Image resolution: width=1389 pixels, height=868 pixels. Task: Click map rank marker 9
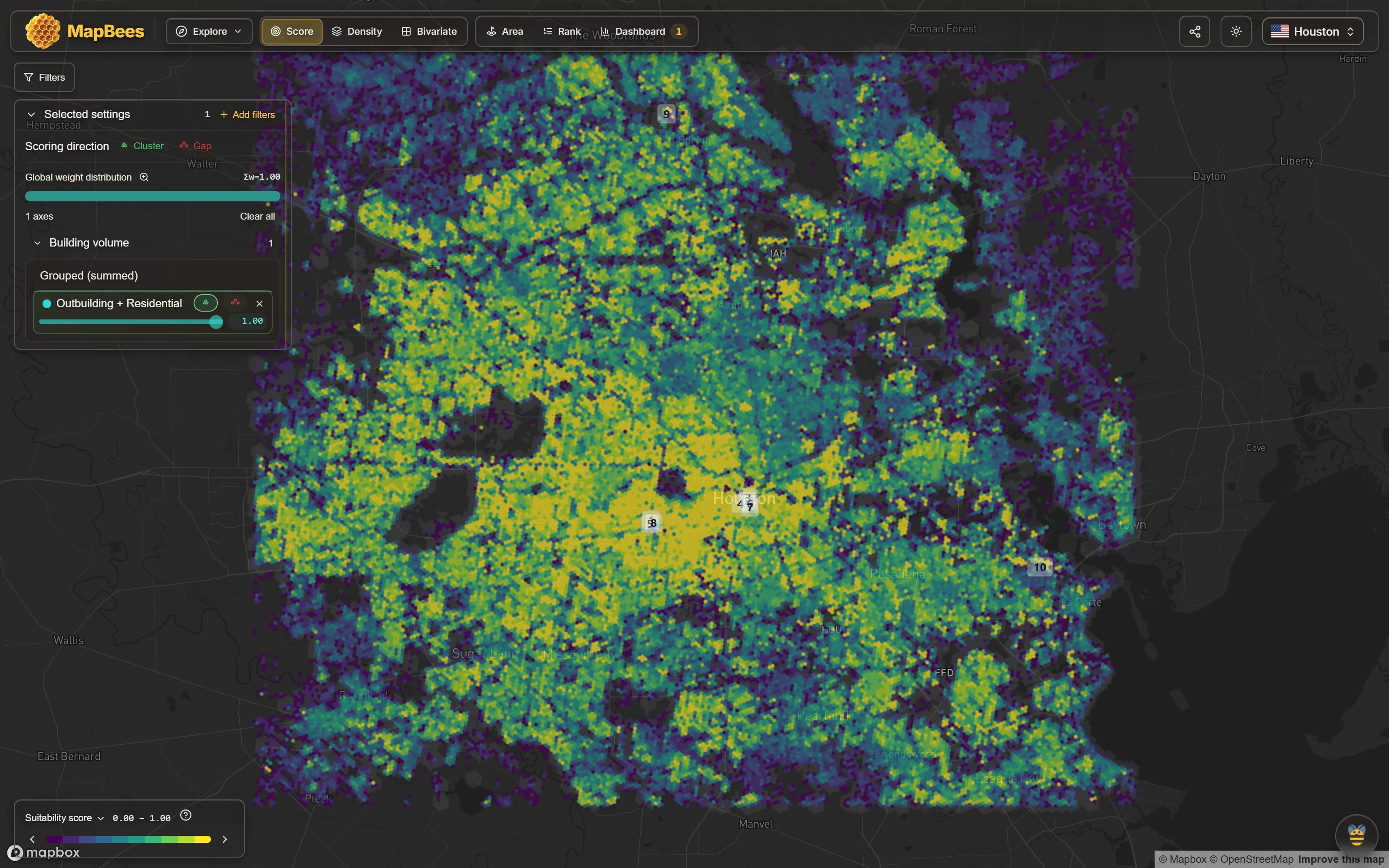(x=666, y=114)
